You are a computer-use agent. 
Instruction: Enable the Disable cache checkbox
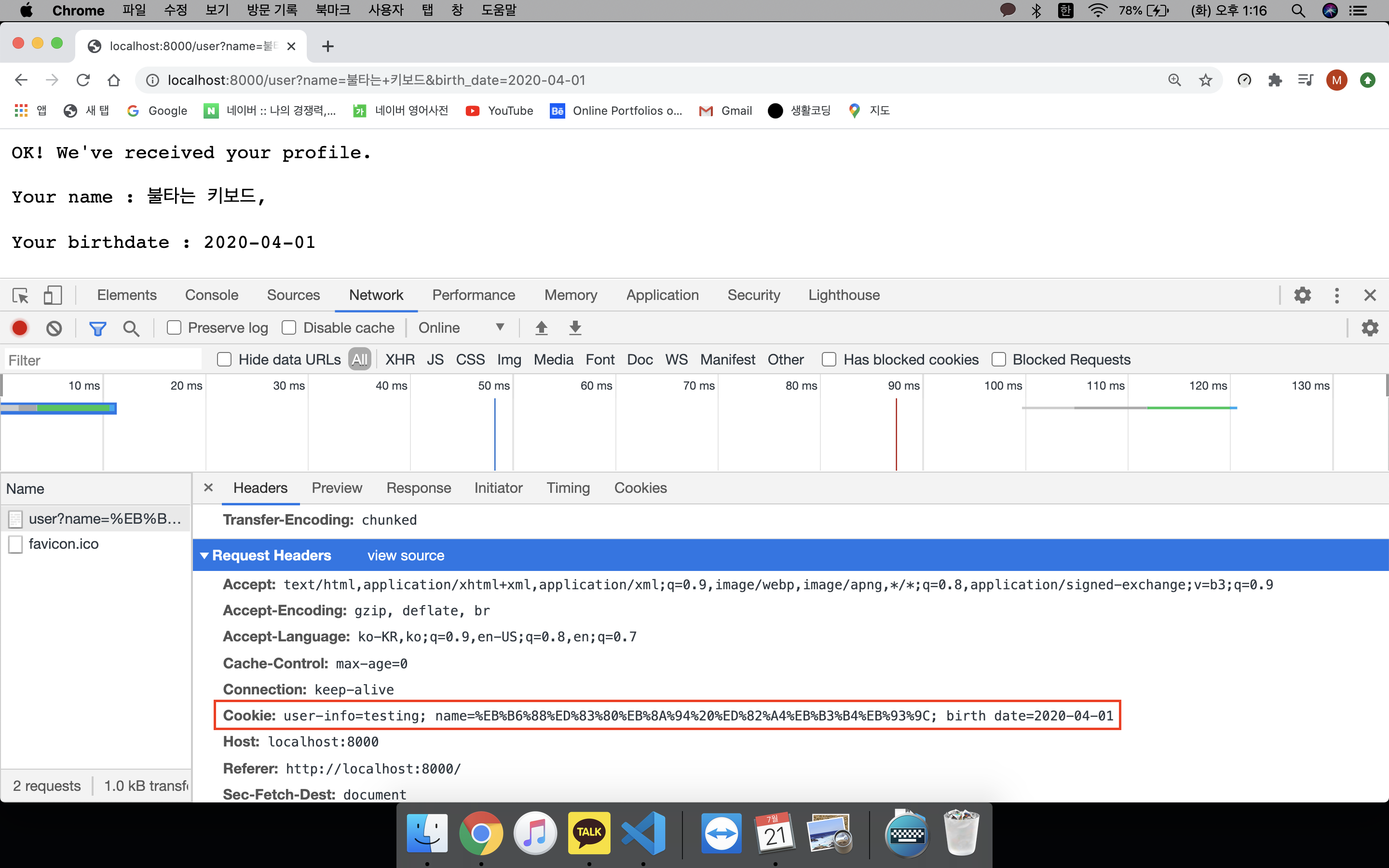[x=289, y=328]
